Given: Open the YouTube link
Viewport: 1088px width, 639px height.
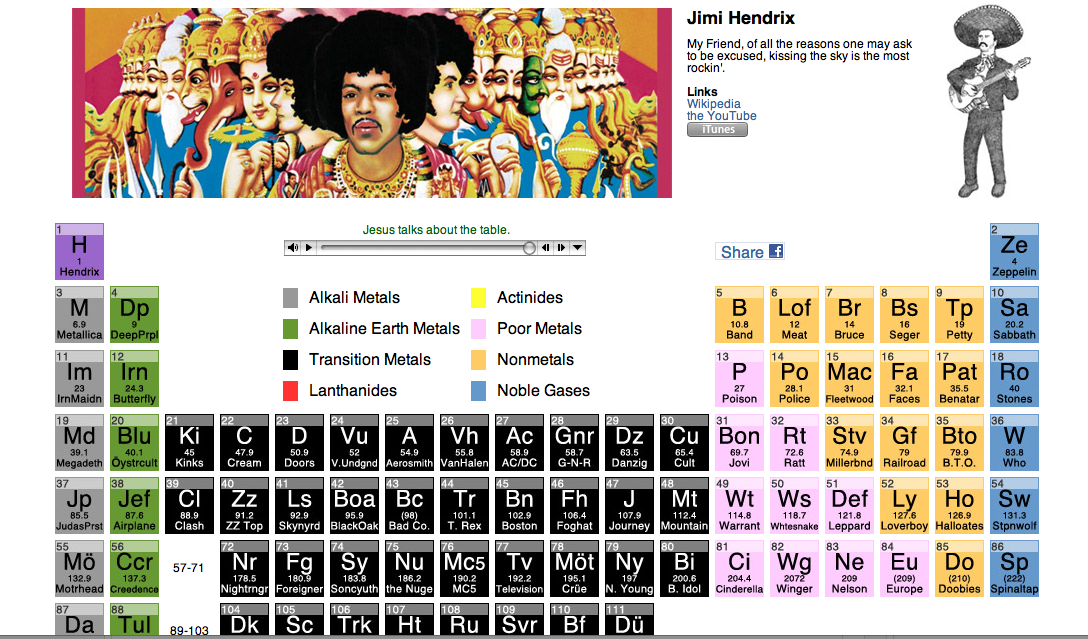Looking at the screenshot, I should pyautogui.click(x=721, y=116).
